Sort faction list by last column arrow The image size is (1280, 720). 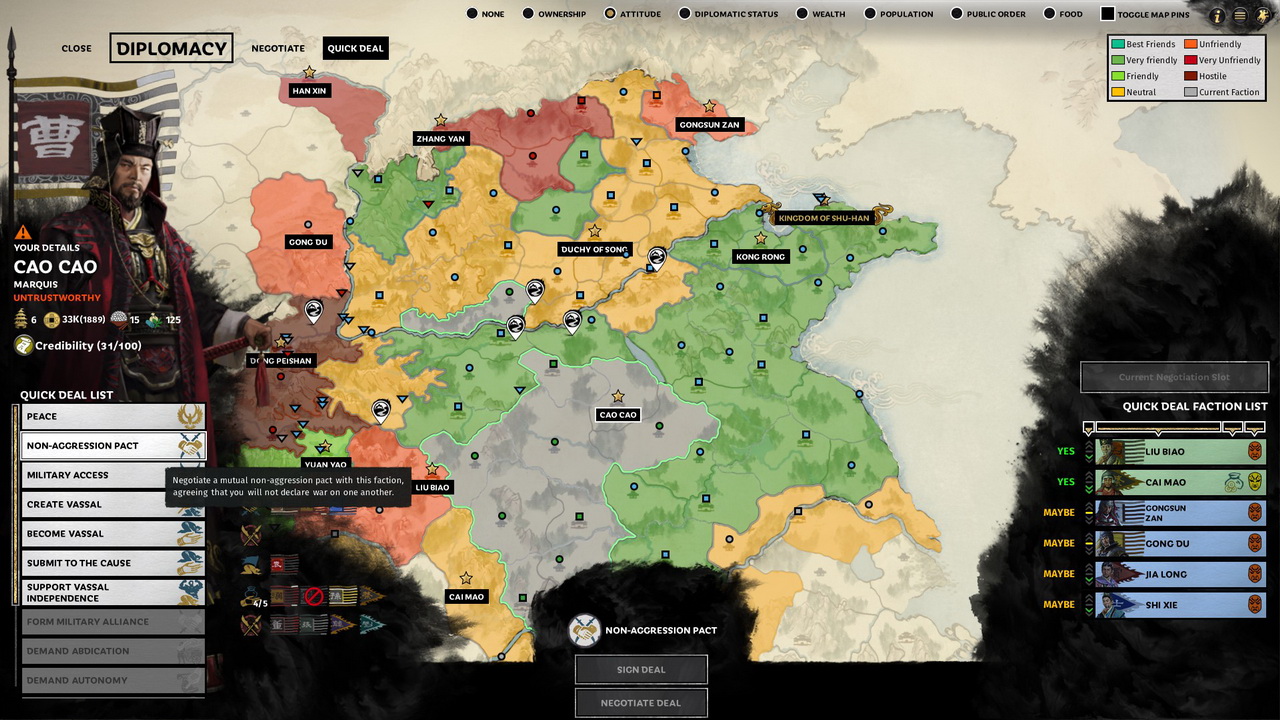click(x=1255, y=428)
